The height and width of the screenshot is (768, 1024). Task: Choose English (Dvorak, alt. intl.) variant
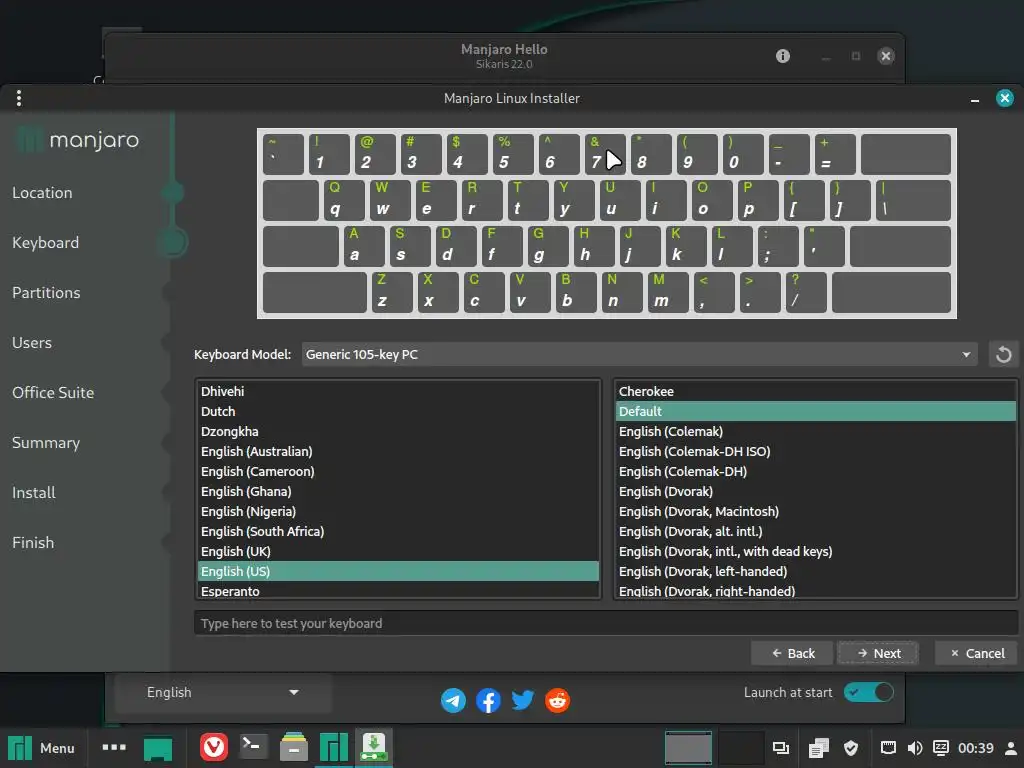click(816, 531)
